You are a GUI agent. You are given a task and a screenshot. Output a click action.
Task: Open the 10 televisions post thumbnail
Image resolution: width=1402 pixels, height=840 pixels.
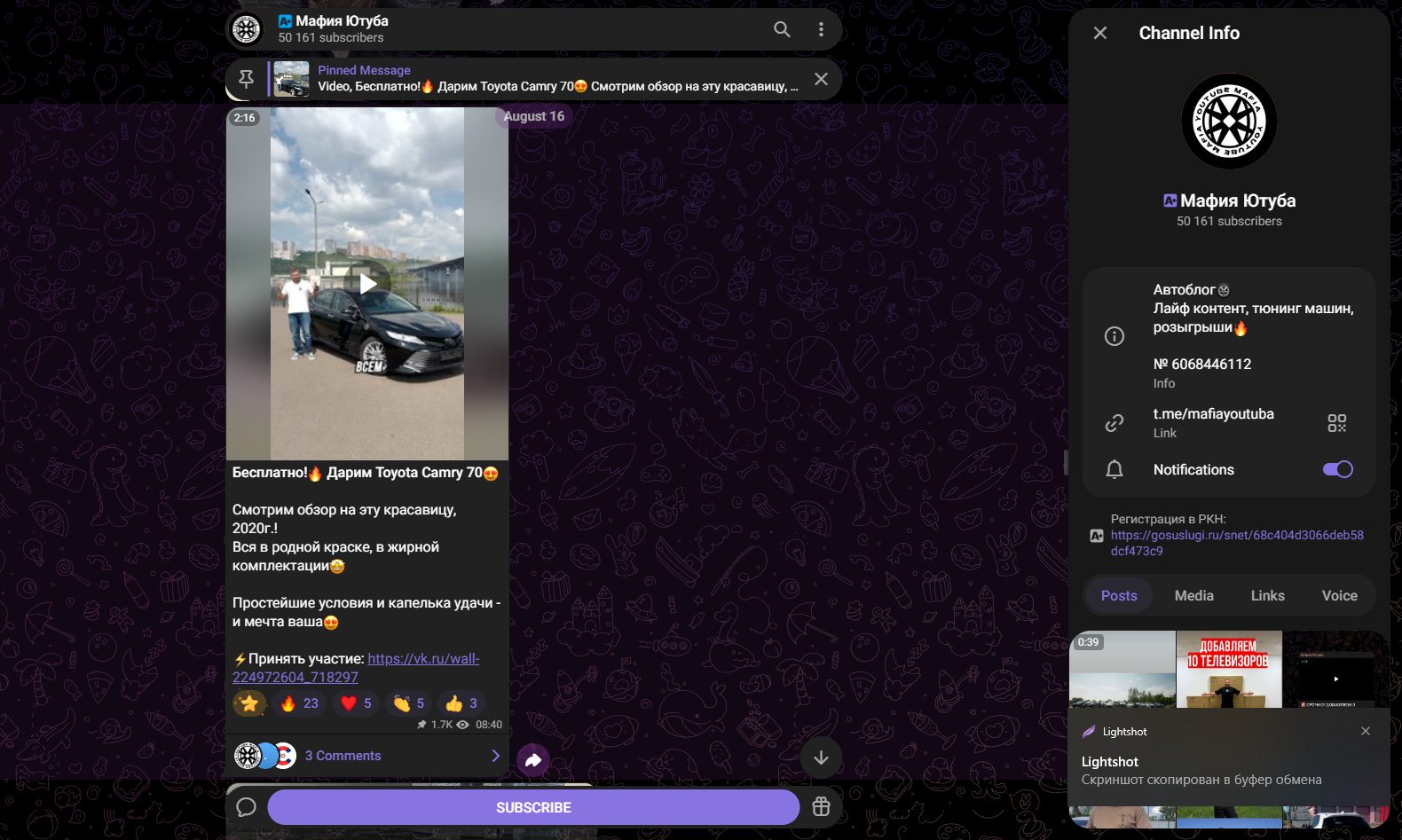(1229, 669)
